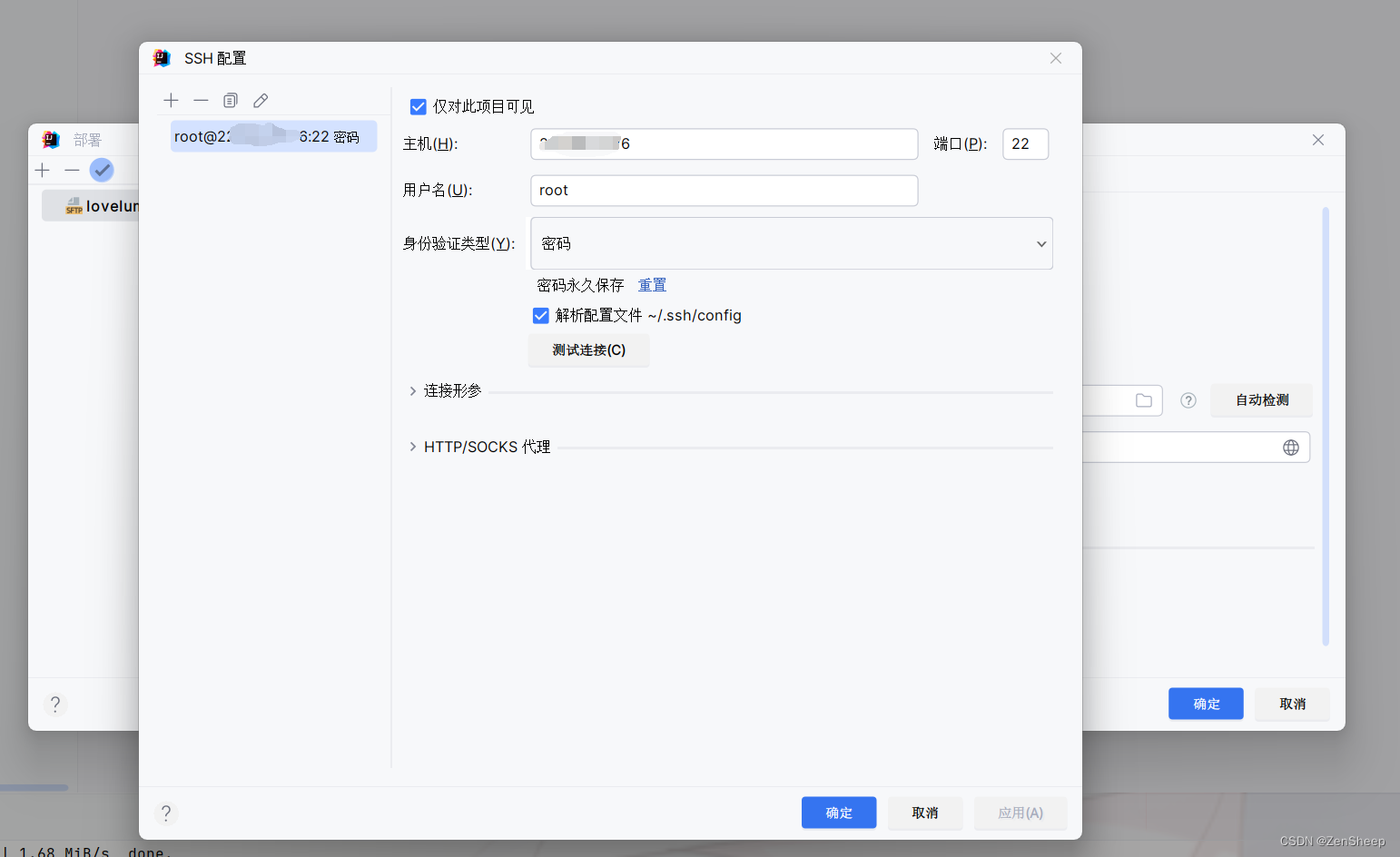
Task: Open help in the 部署 window
Action: coord(55,704)
